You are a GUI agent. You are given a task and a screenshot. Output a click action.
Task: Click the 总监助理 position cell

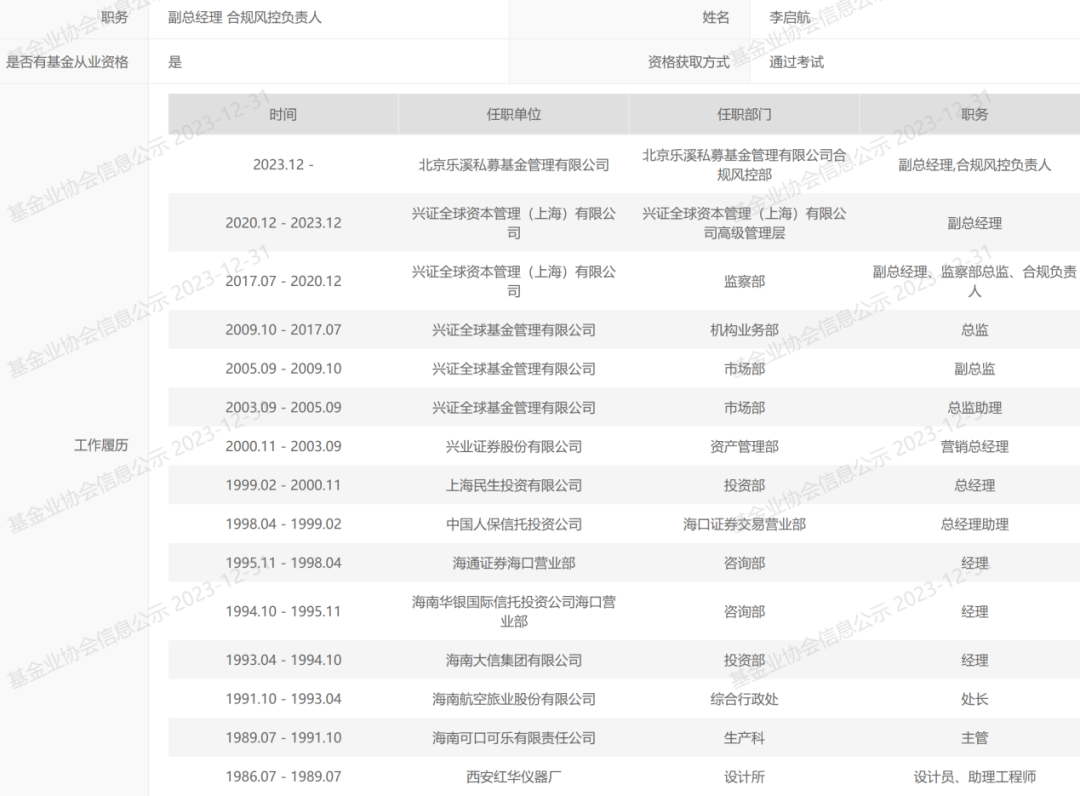[x=975, y=408]
